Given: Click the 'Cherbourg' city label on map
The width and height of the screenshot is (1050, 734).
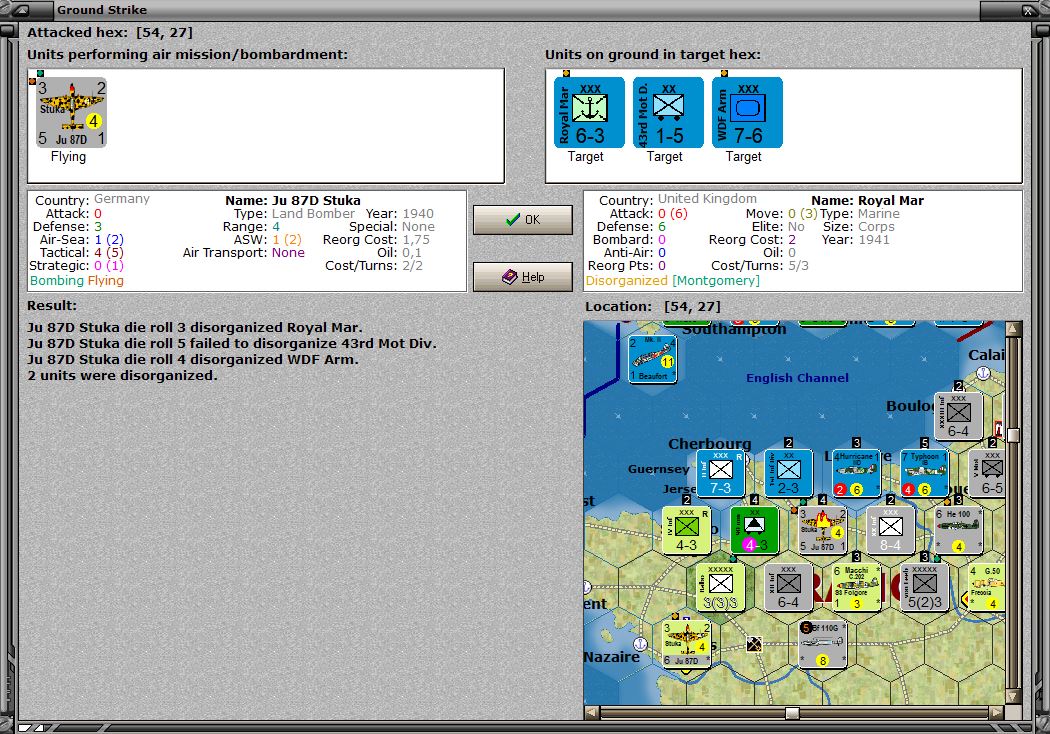Looking at the screenshot, I should click(x=710, y=443).
